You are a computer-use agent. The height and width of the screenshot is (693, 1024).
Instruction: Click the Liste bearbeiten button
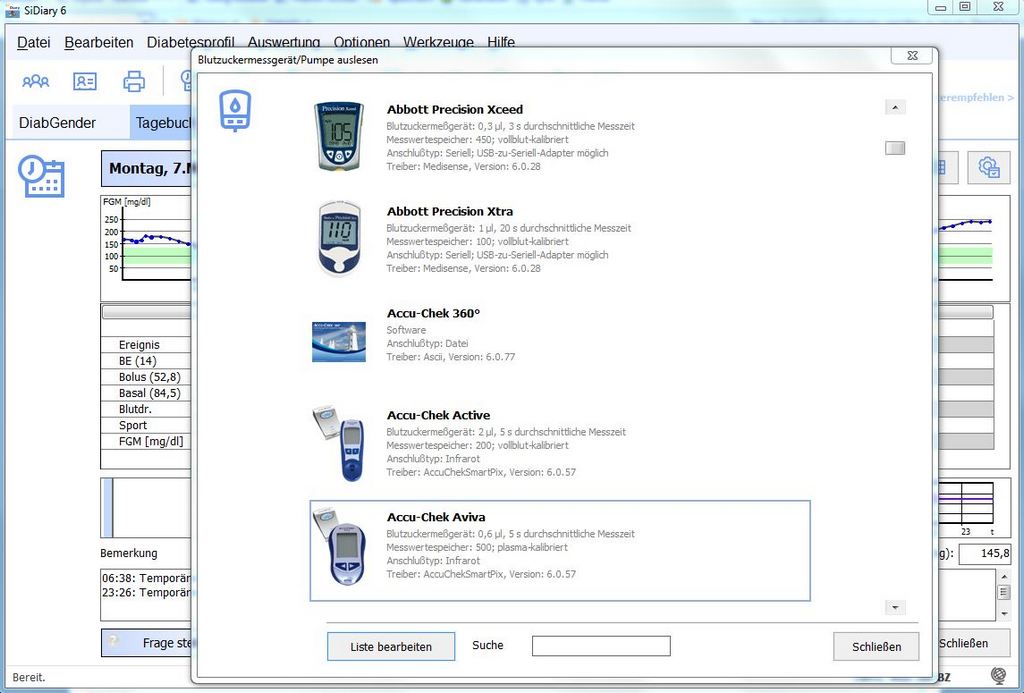pos(391,647)
